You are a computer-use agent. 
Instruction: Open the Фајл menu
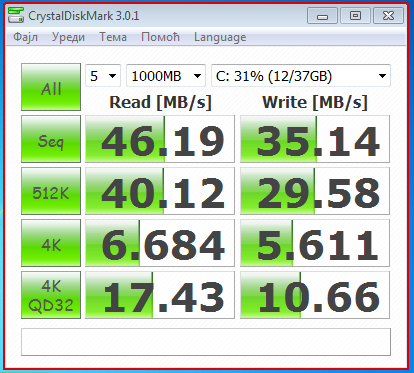point(25,37)
